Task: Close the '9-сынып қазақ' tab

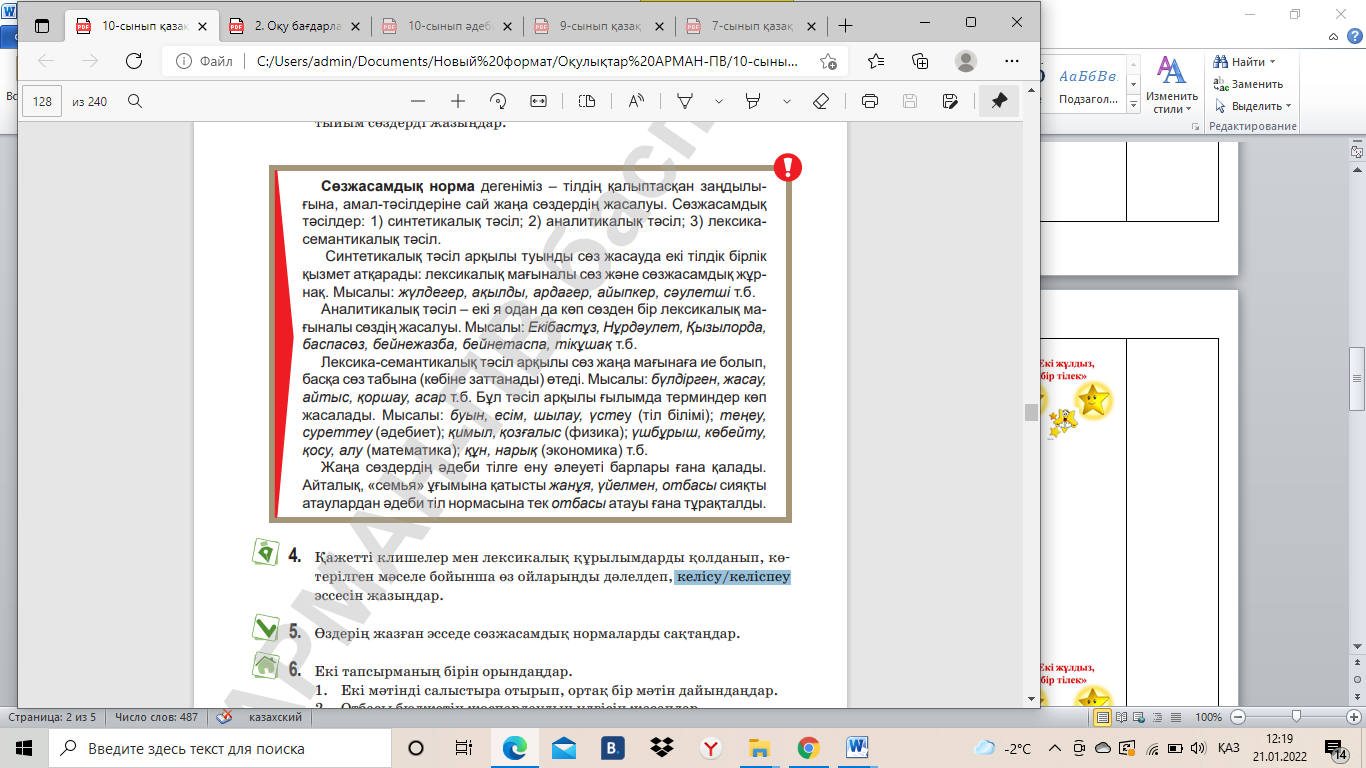Action: 657,26
